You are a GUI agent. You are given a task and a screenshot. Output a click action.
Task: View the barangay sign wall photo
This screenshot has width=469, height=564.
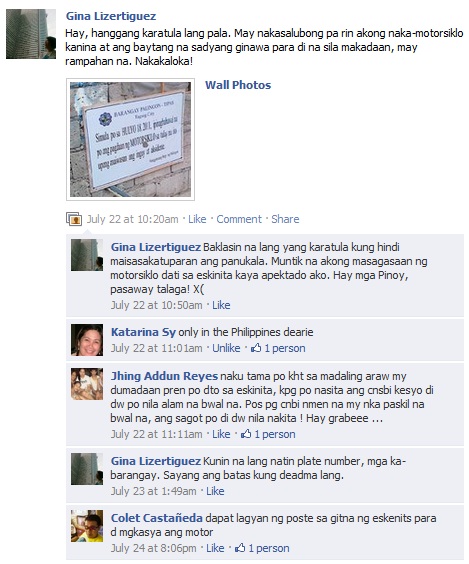(130, 139)
